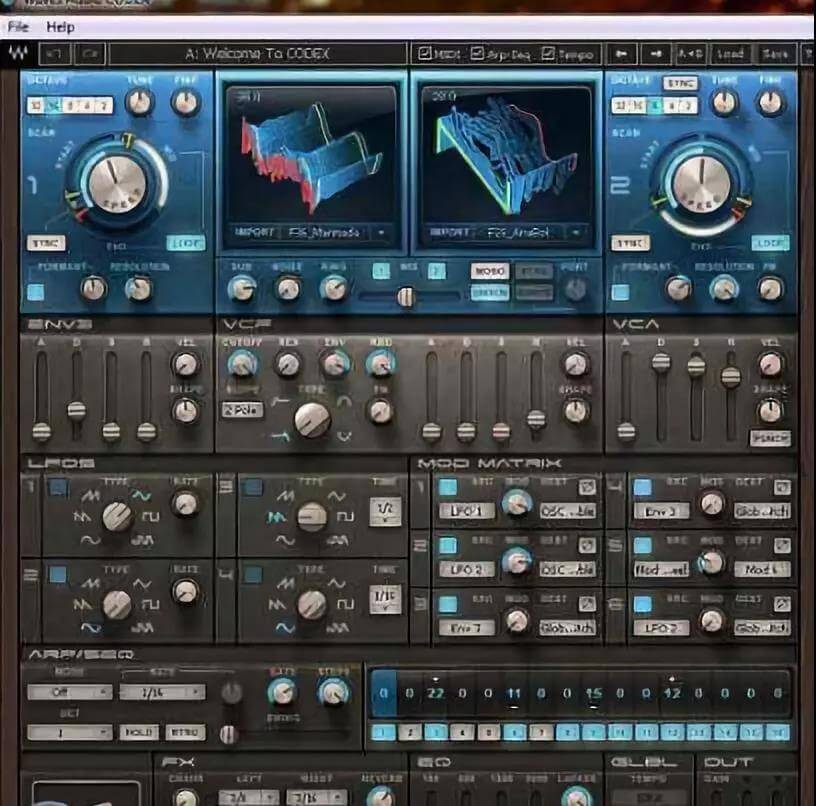Toggle Mod Matrix slot 5 on/off square

pyautogui.click(x=643, y=545)
